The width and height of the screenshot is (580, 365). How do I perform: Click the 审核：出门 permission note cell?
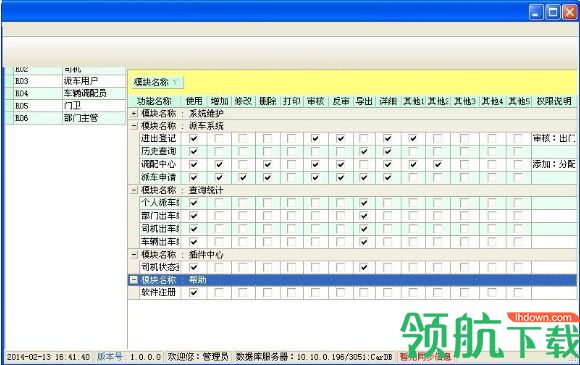[x=554, y=138]
